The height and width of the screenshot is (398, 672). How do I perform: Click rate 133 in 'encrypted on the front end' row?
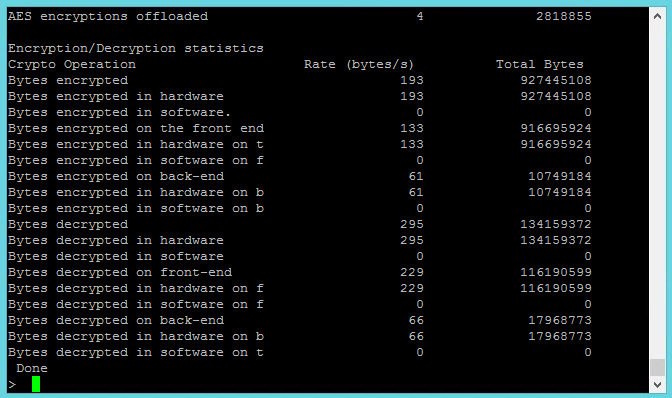(x=412, y=128)
